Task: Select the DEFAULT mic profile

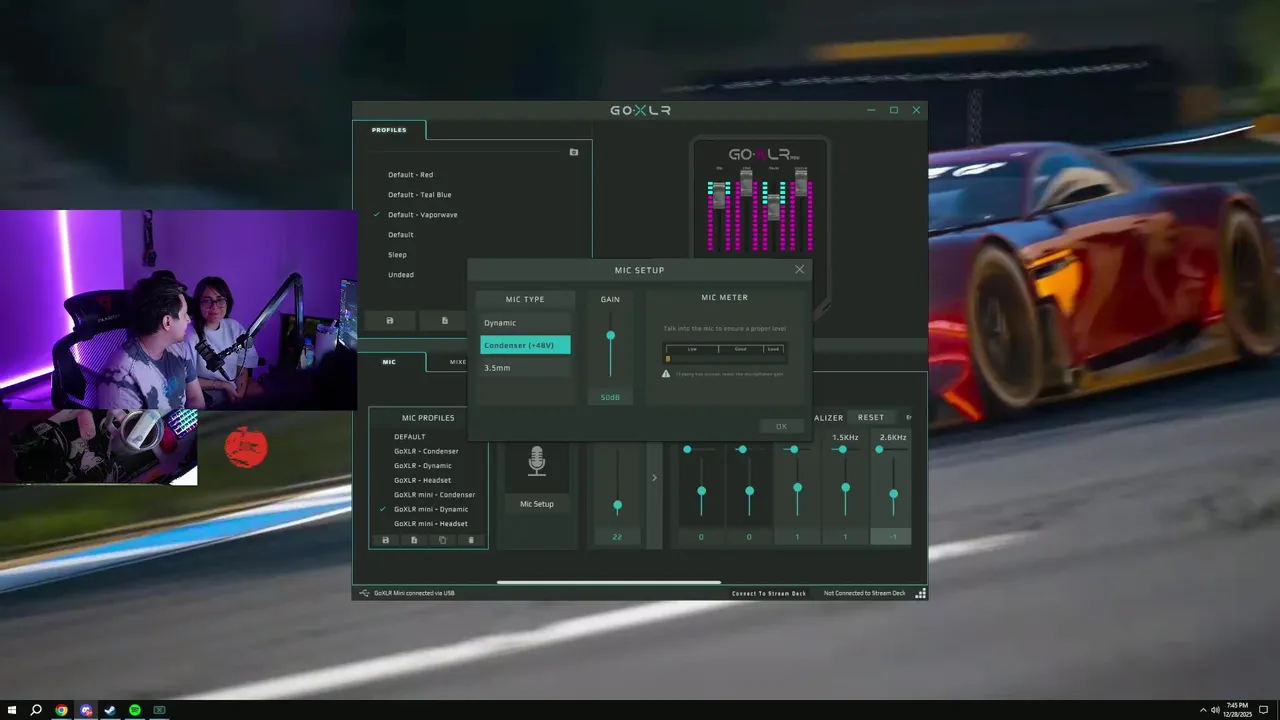Action: [x=409, y=437]
